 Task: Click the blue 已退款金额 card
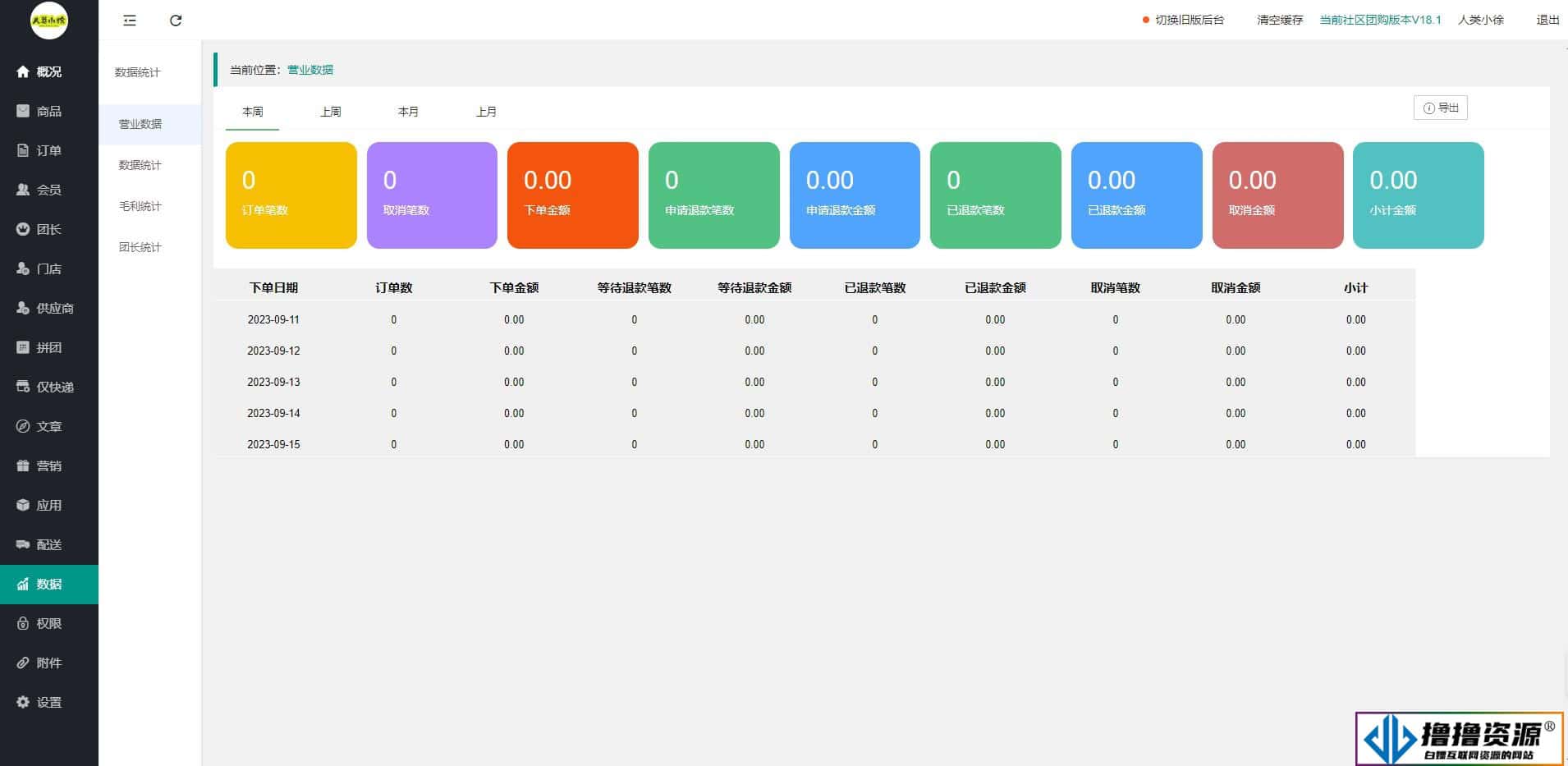point(1137,195)
